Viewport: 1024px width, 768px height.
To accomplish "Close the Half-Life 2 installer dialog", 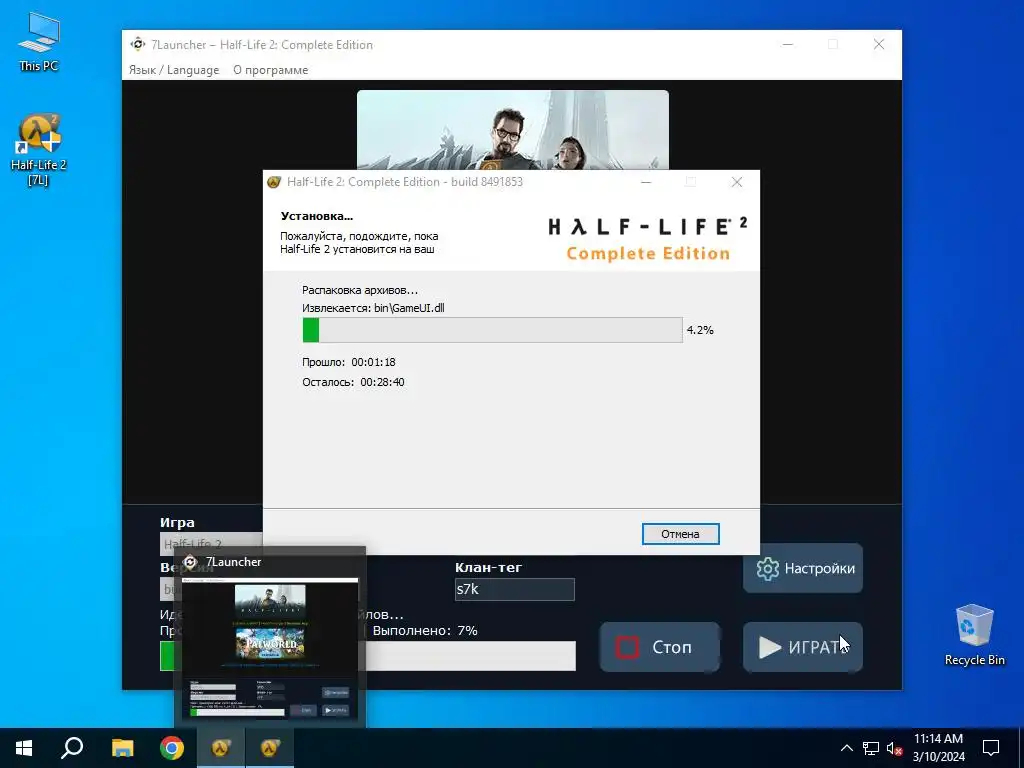I will (x=737, y=182).
